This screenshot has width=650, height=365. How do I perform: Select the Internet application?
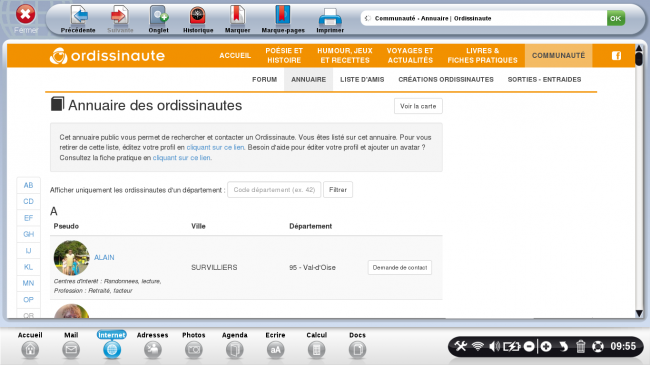(112, 345)
